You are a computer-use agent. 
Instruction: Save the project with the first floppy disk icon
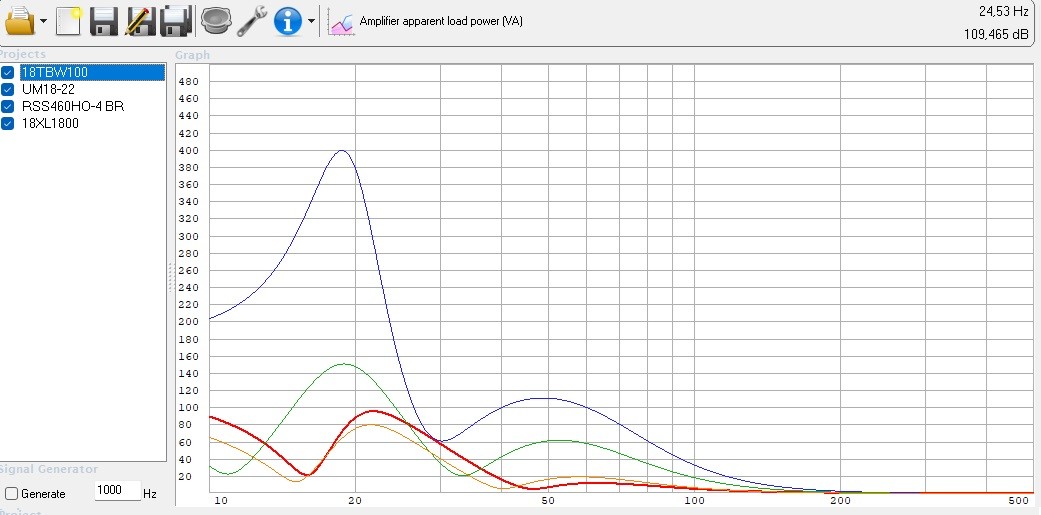(104, 20)
